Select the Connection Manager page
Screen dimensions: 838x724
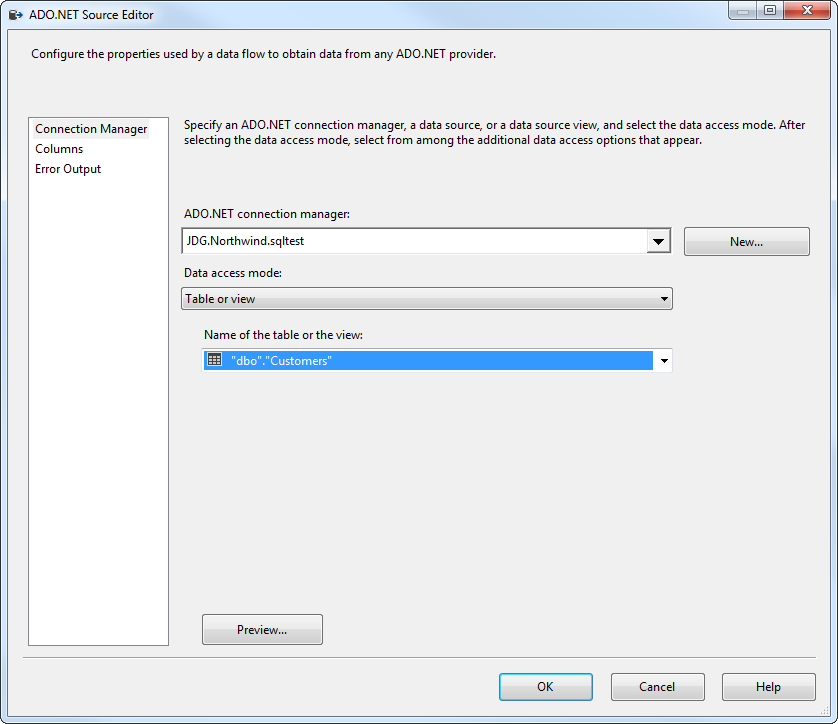tap(91, 129)
